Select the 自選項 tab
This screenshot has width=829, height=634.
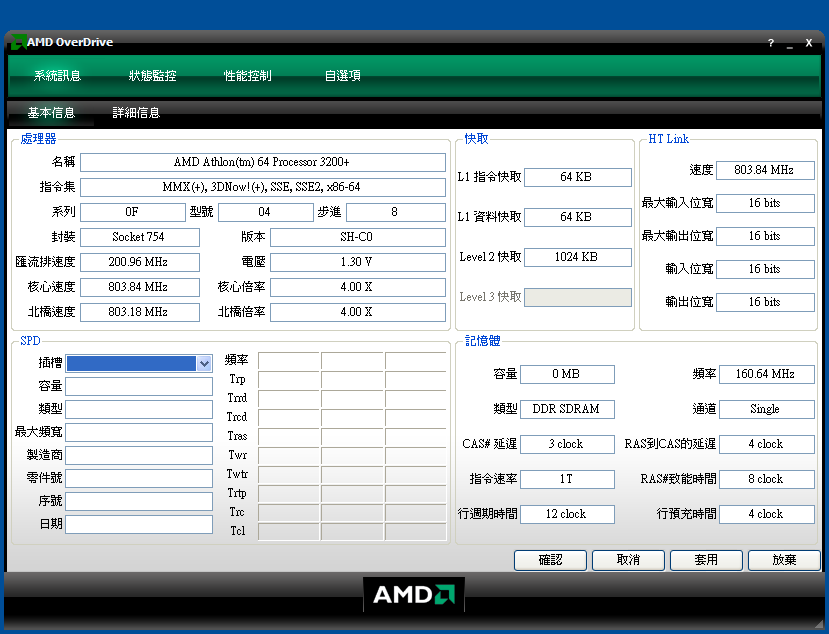pyautogui.click(x=343, y=76)
